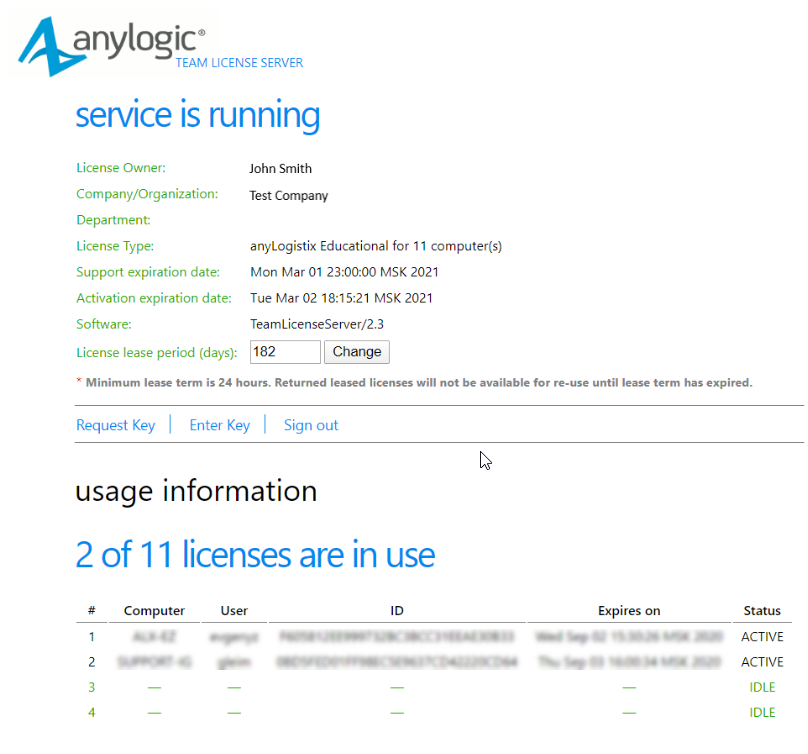This screenshot has height=754, width=808.
Task: Click the support expiration date value
Action: (x=344, y=272)
